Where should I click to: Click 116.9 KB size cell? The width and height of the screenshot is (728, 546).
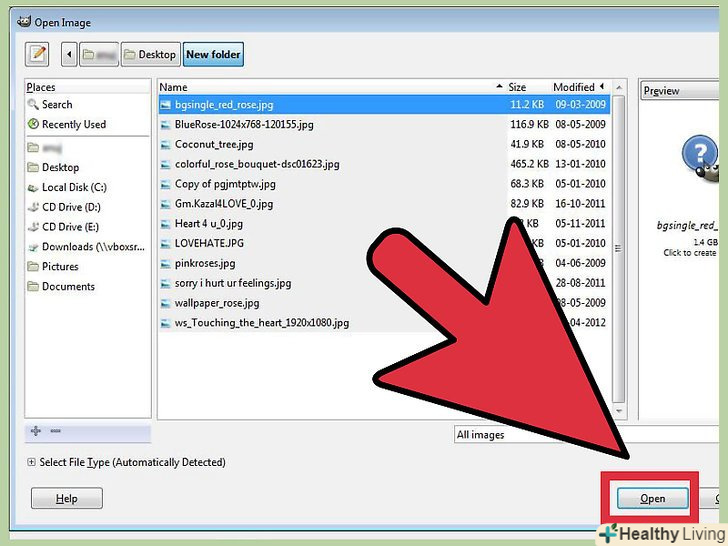click(x=529, y=124)
